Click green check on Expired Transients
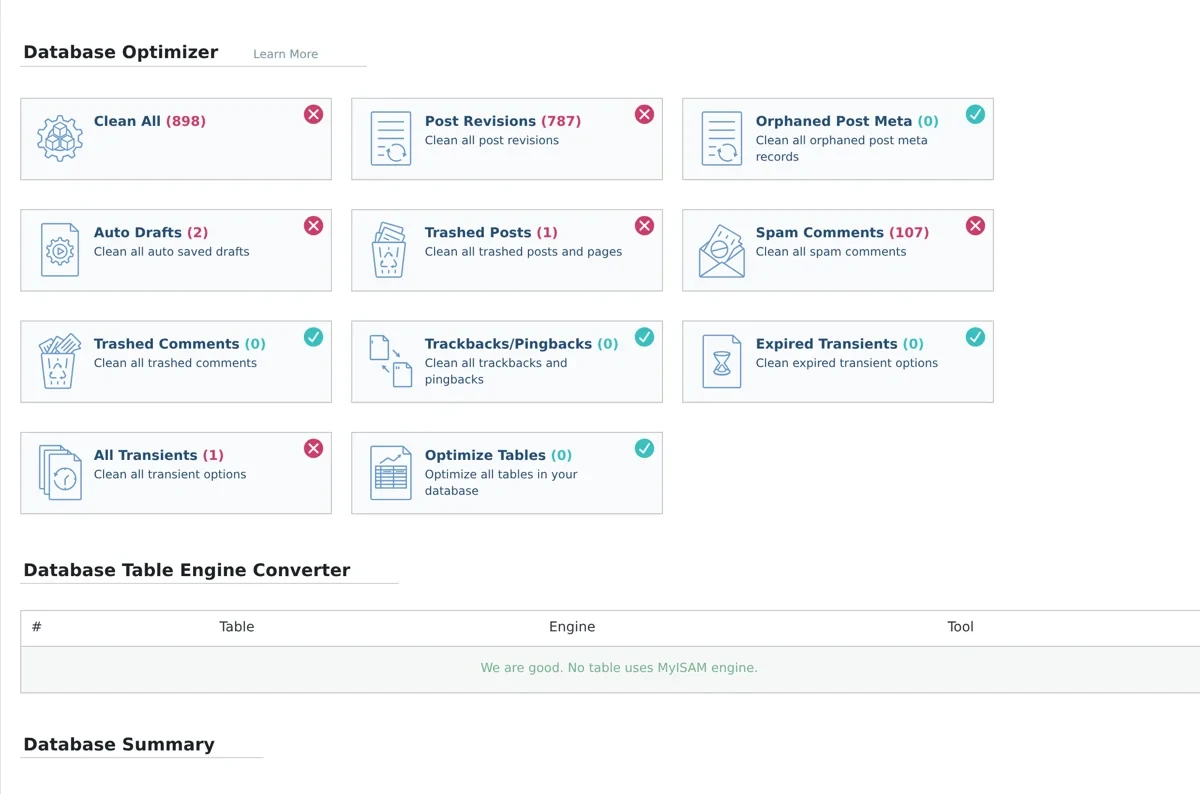 pyautogui.click(x=976, y=337)
